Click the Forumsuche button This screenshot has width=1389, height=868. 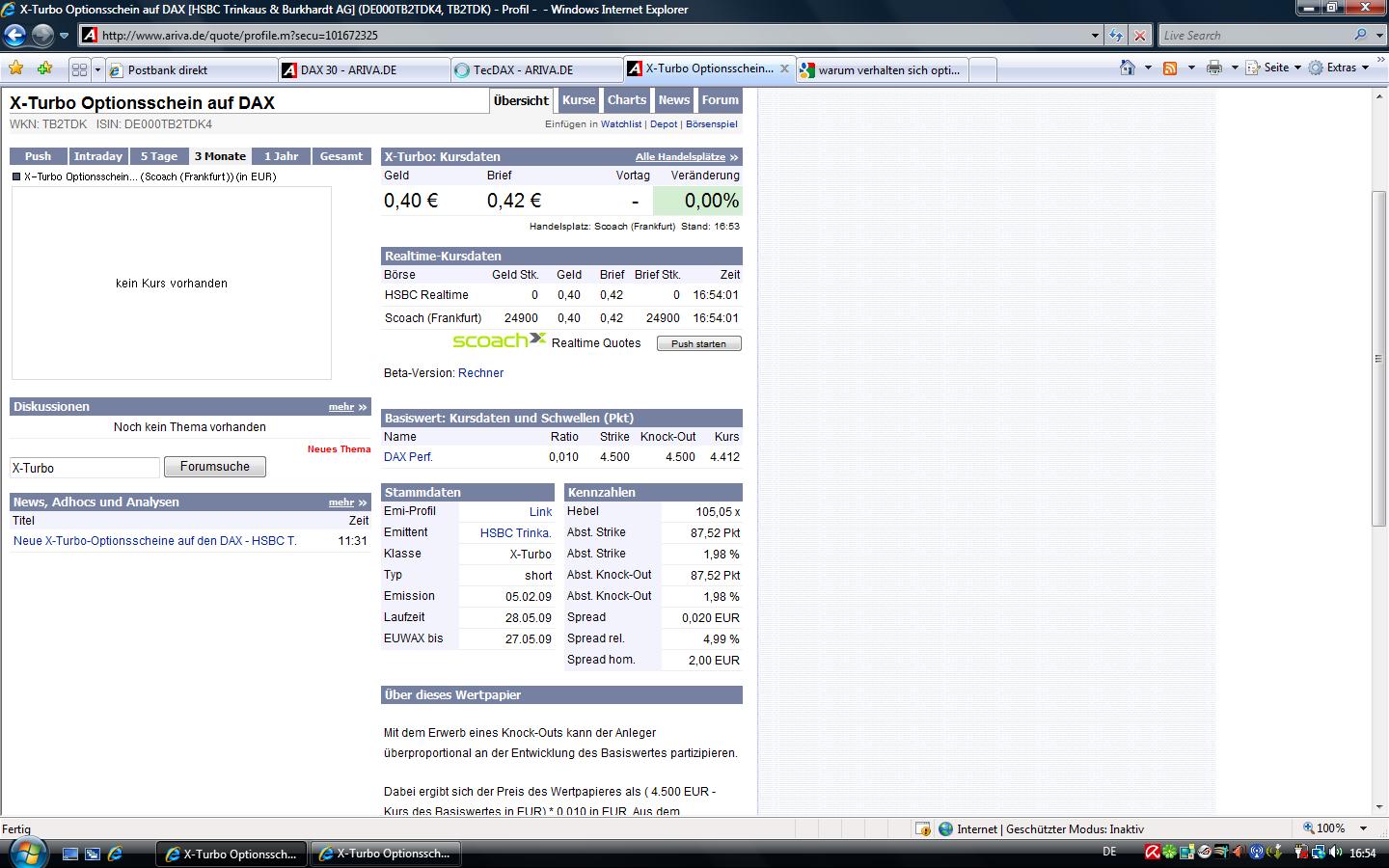coord(215,467)
